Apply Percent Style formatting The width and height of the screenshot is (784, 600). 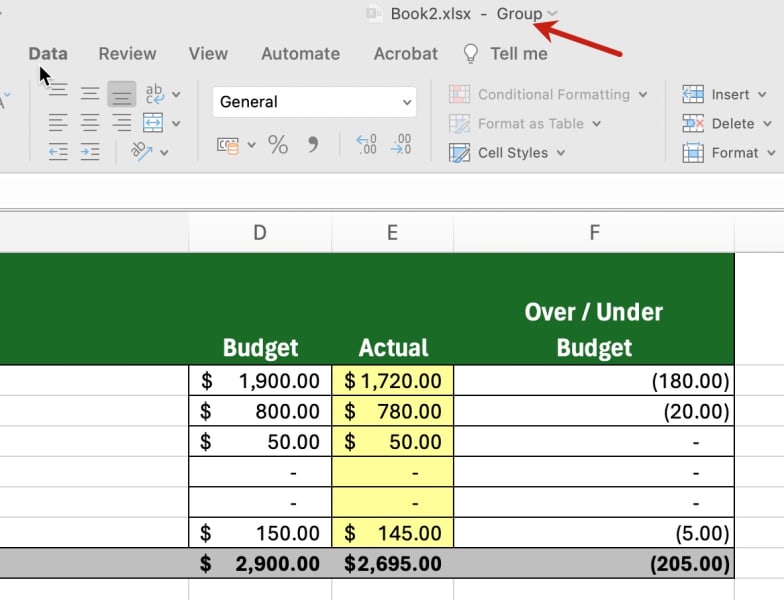click(x=277, y=145)
